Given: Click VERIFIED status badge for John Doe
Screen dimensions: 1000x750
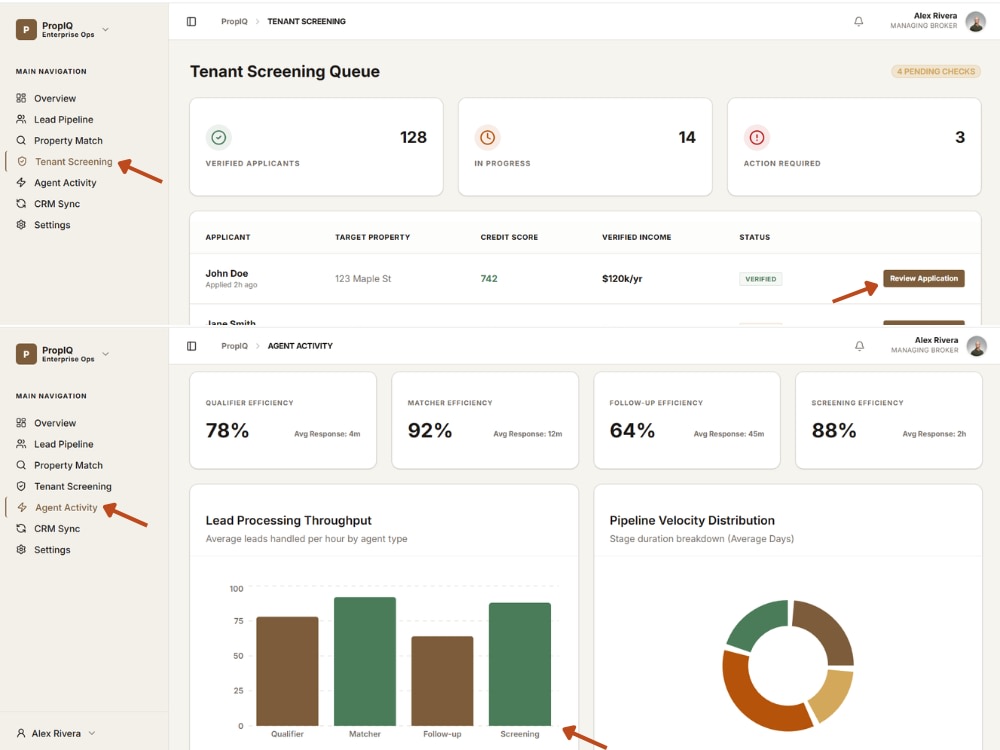Looking at the screenshot, I should tap(760, 279).
